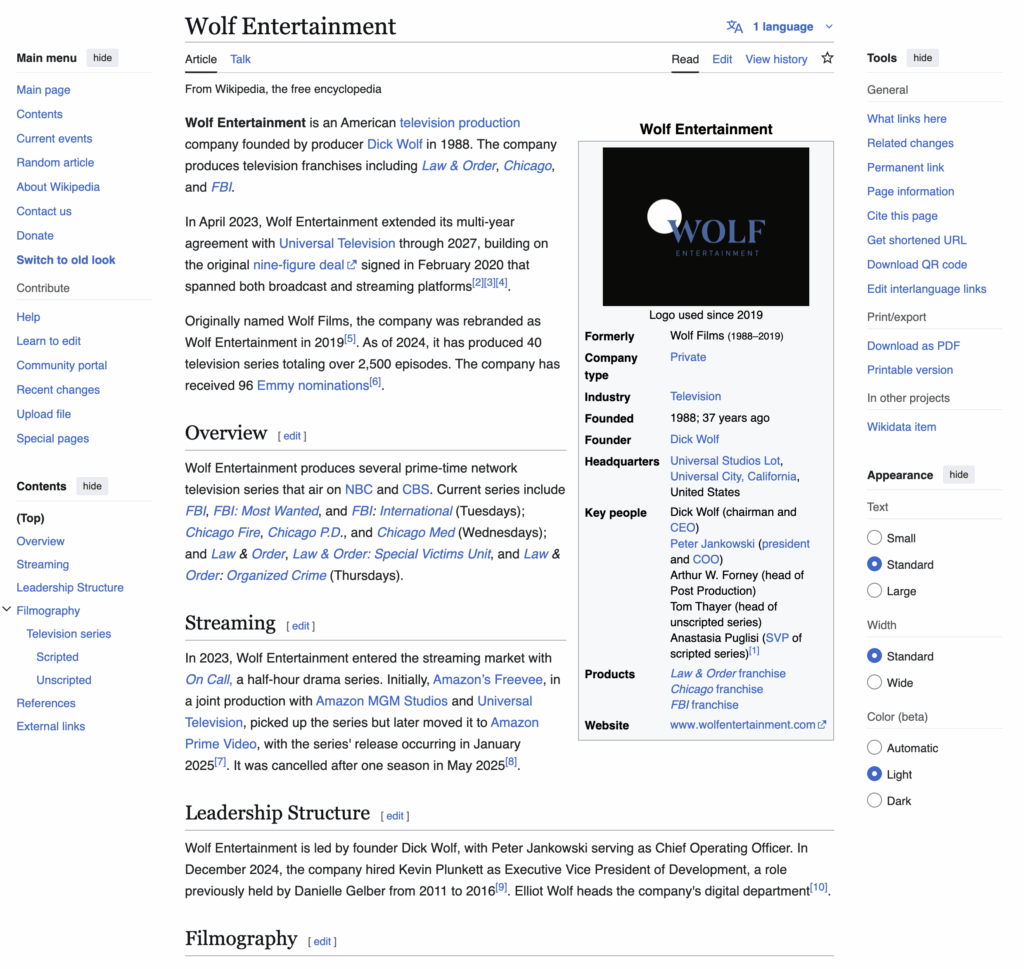This screenshot has height=969, width=1024.
Task: Open Private company type link in infobox
Action: 688,357
